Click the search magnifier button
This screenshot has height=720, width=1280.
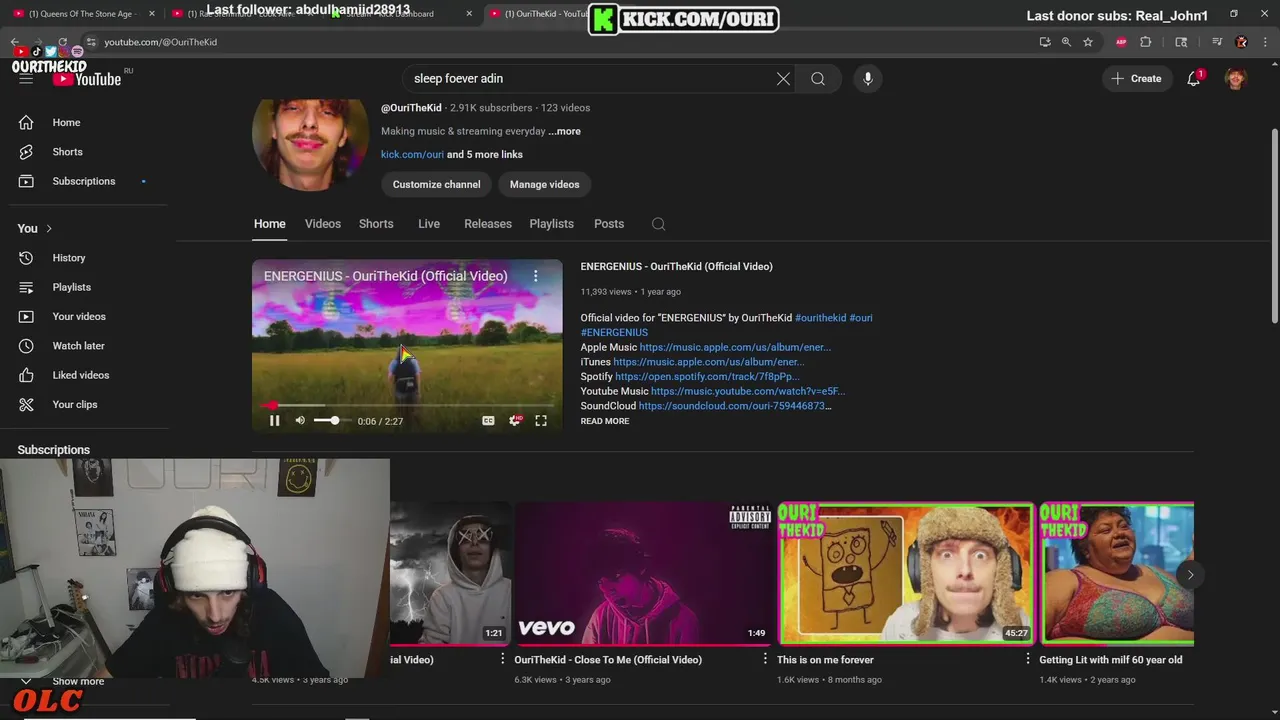[818, 79]
